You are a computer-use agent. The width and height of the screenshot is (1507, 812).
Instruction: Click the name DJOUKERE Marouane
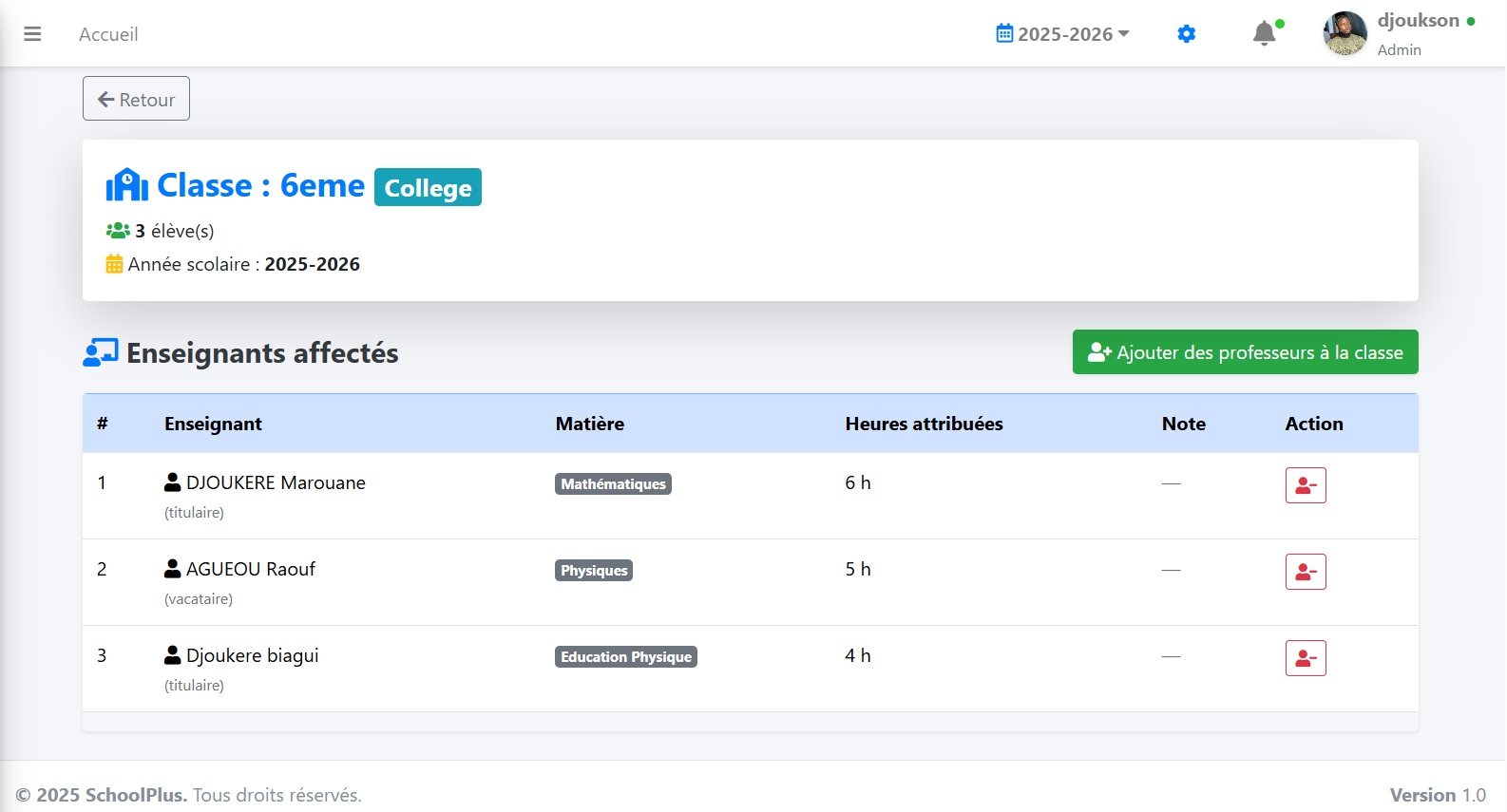tap(276, 482)
